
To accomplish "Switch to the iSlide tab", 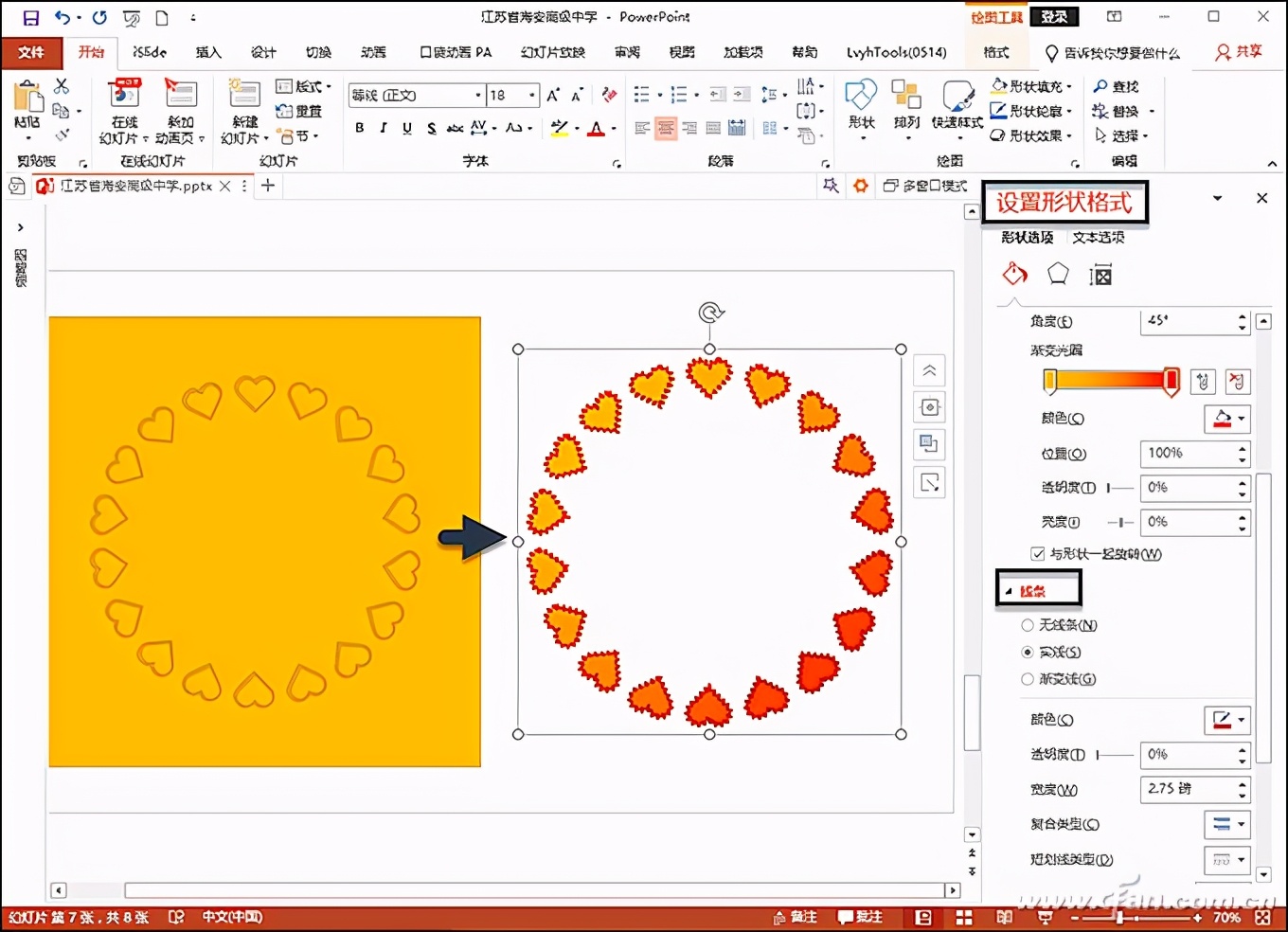I will point(150,52).
